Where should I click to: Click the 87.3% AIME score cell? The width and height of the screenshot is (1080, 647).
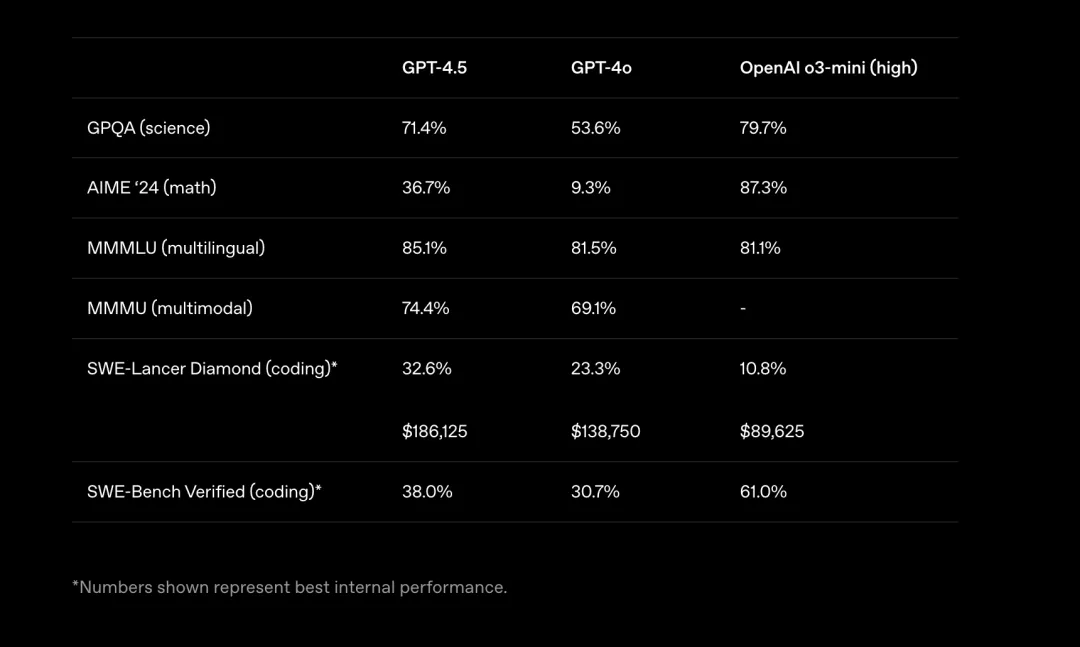pos(763,187)
